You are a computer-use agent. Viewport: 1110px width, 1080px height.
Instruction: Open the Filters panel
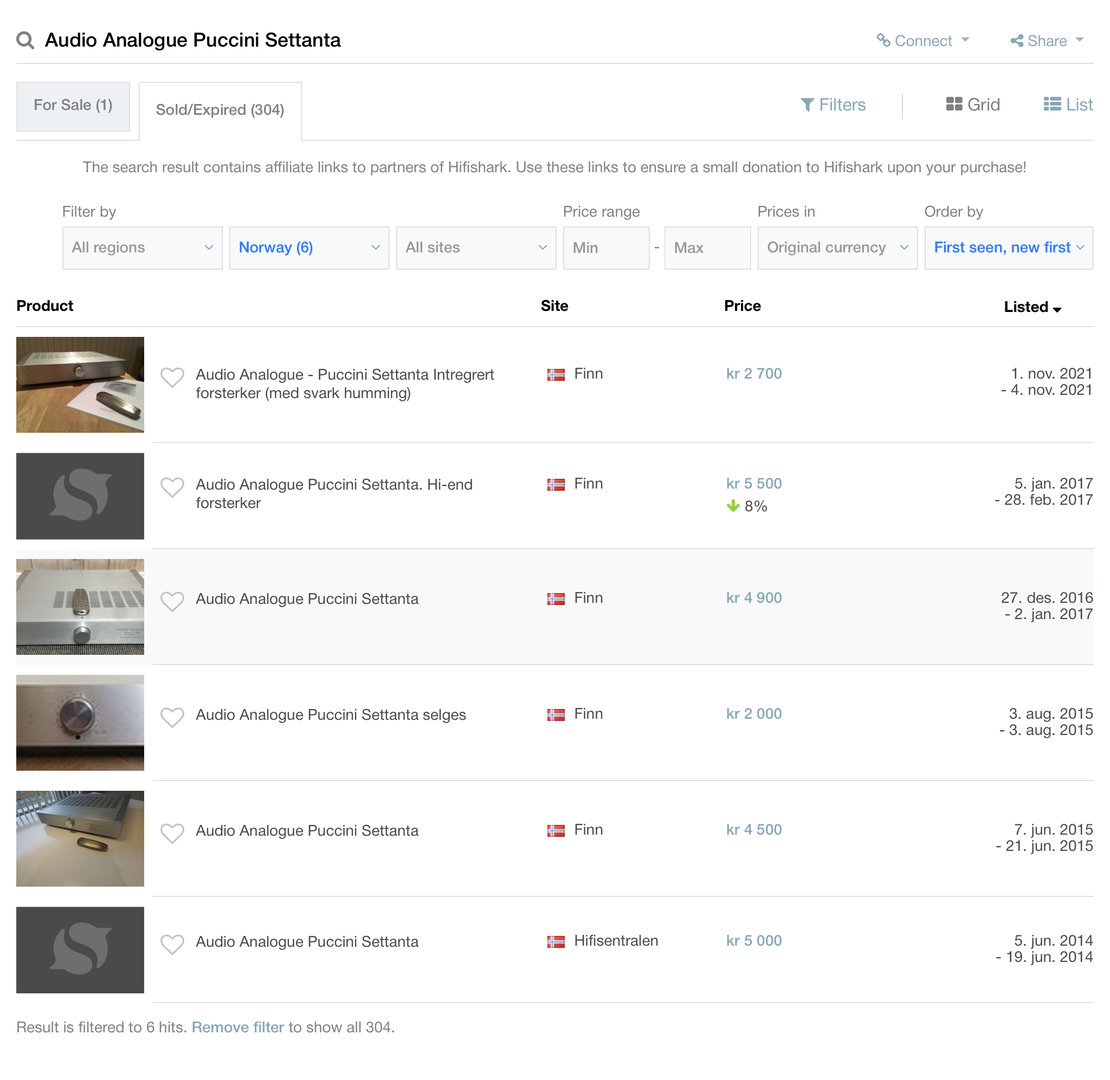pos(833,105)
